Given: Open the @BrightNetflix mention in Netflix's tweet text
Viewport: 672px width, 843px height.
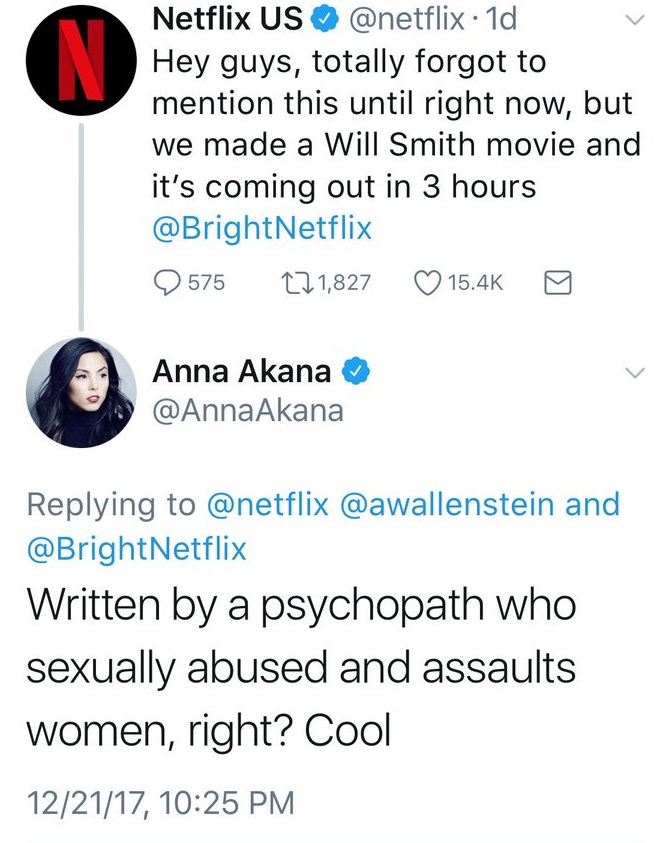Looking at the screenshot, I should pyautogui.click(x=262, y=228).
